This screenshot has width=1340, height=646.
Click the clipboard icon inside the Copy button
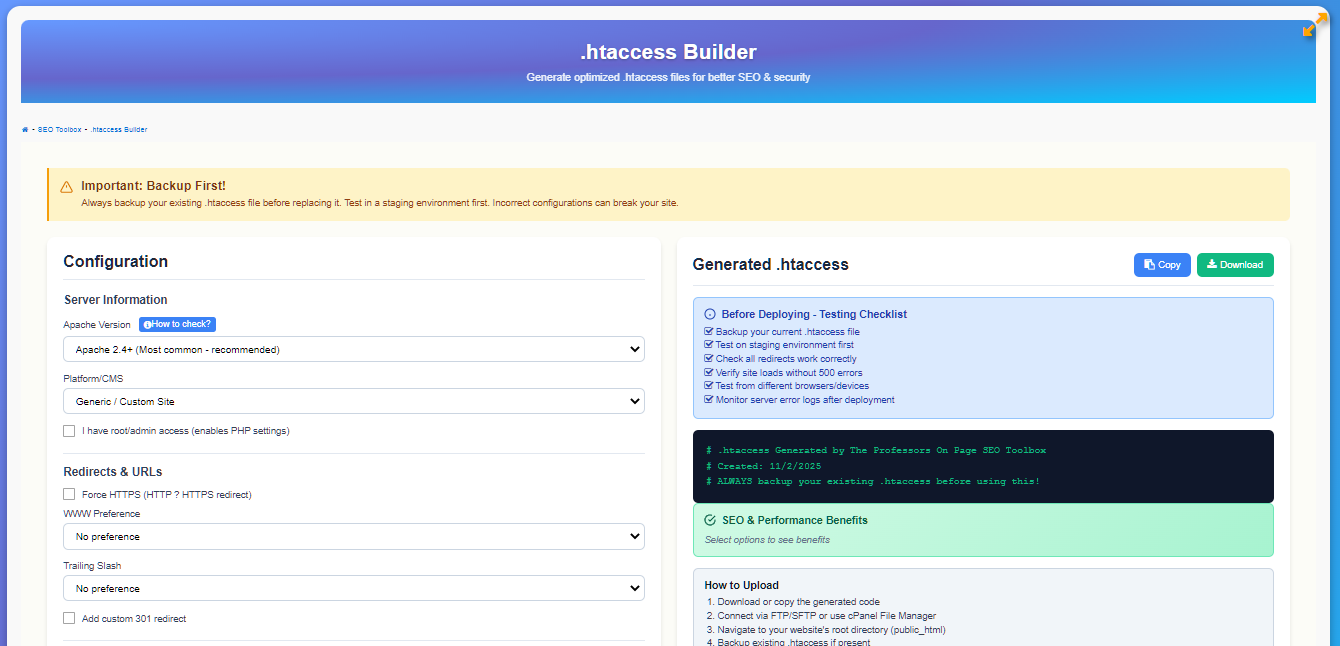click(1148, 264)
